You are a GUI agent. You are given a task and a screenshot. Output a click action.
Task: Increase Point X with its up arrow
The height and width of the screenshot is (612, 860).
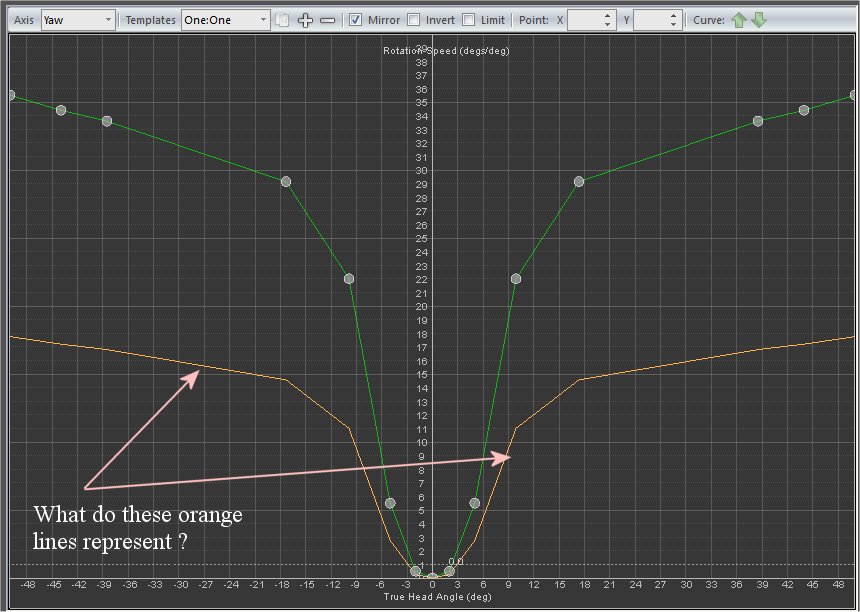tap(607, 16)
